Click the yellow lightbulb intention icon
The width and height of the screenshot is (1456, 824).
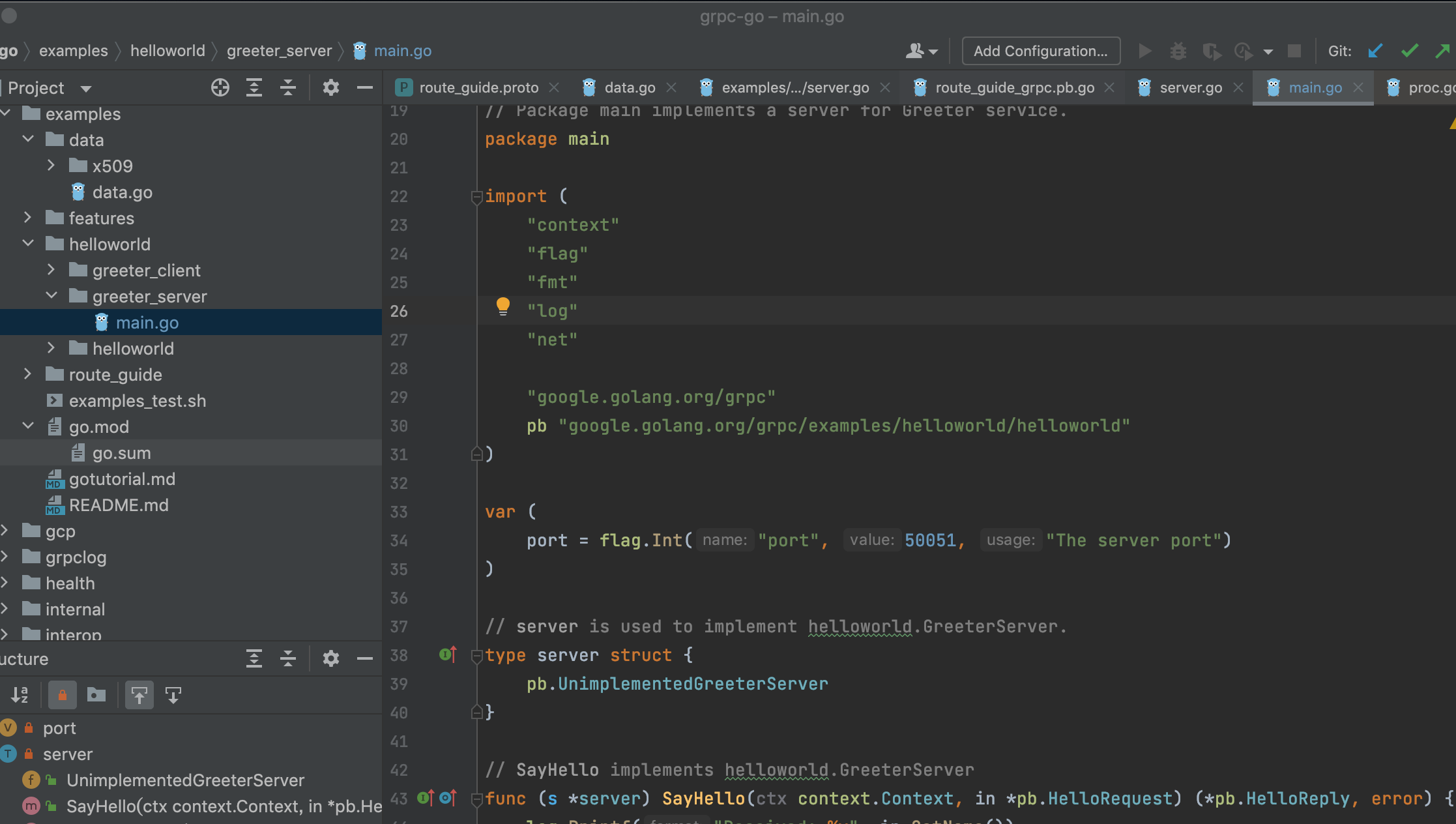pos(503,306)
